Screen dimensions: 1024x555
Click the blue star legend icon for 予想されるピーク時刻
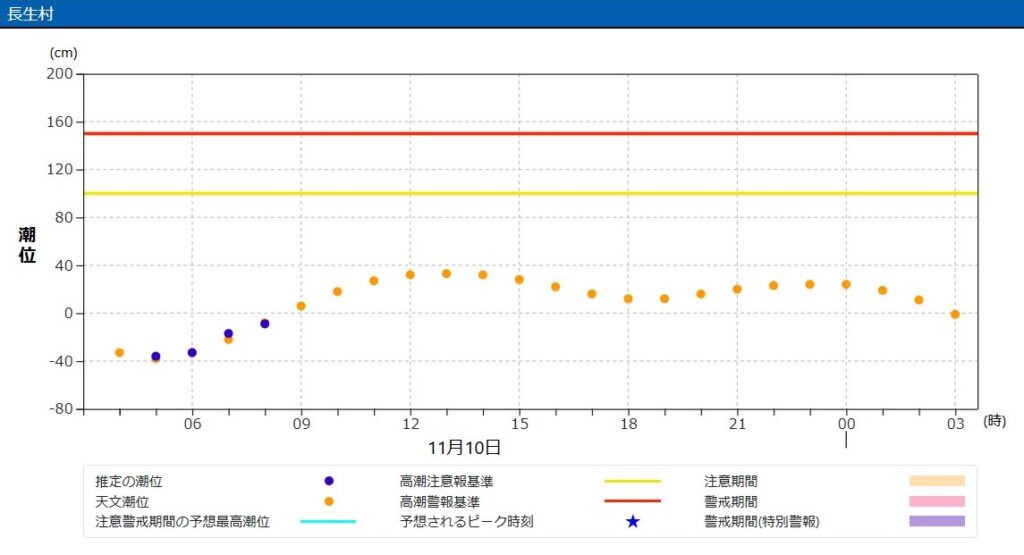633,522
